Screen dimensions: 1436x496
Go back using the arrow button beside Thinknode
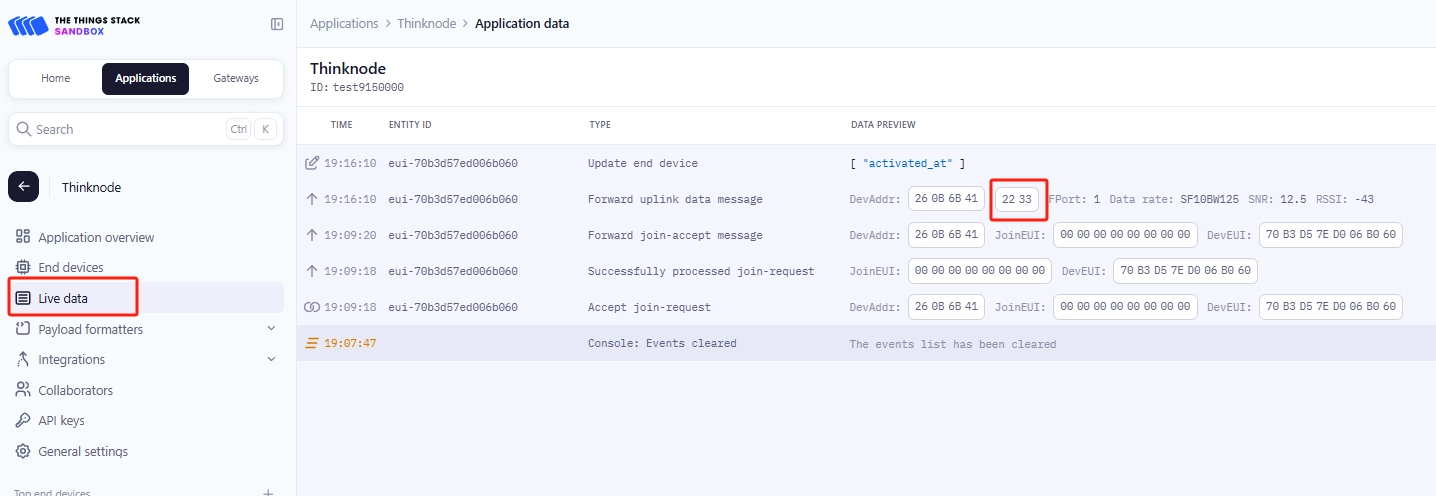coord(23,187)
